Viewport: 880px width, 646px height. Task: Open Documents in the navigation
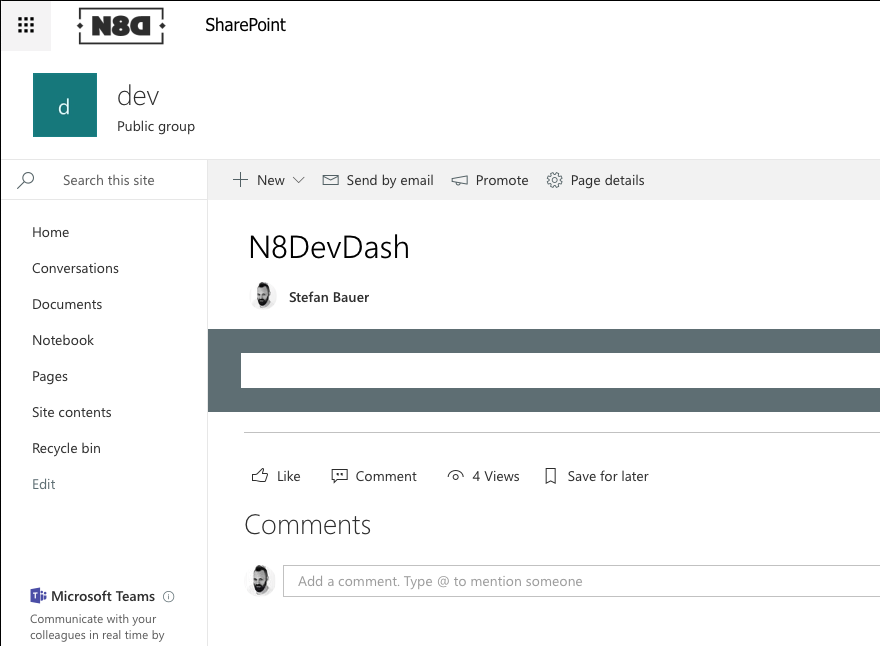67,304
